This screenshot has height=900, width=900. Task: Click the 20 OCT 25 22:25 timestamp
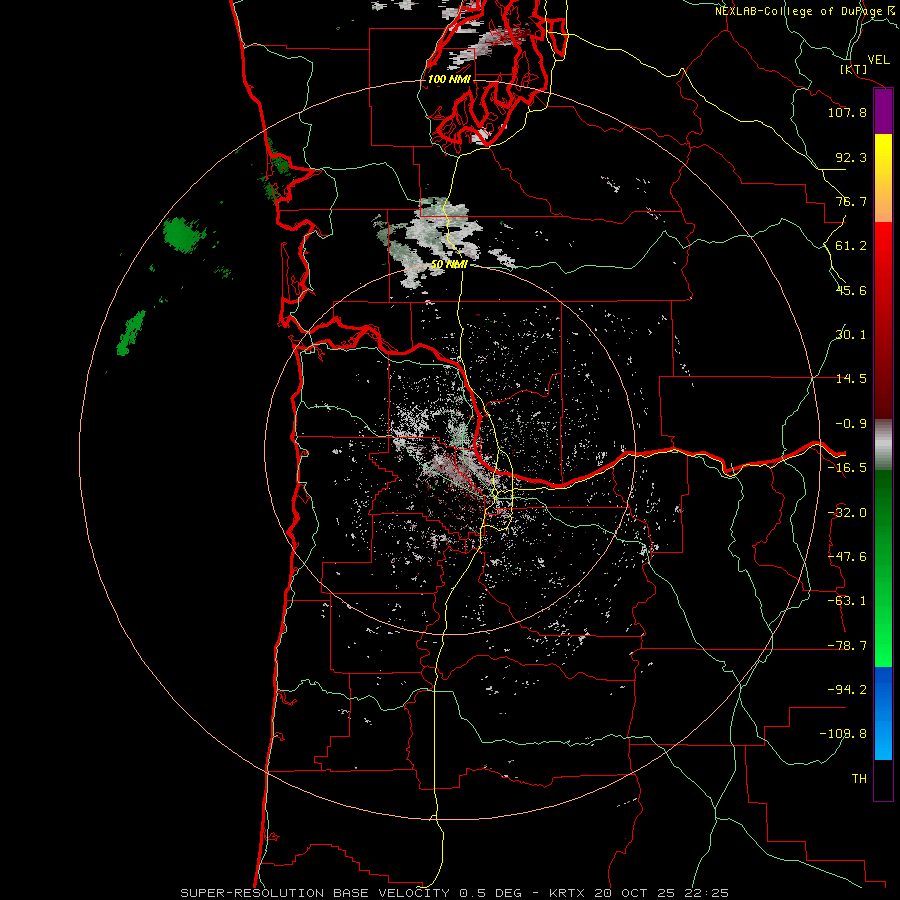(662, 893)
